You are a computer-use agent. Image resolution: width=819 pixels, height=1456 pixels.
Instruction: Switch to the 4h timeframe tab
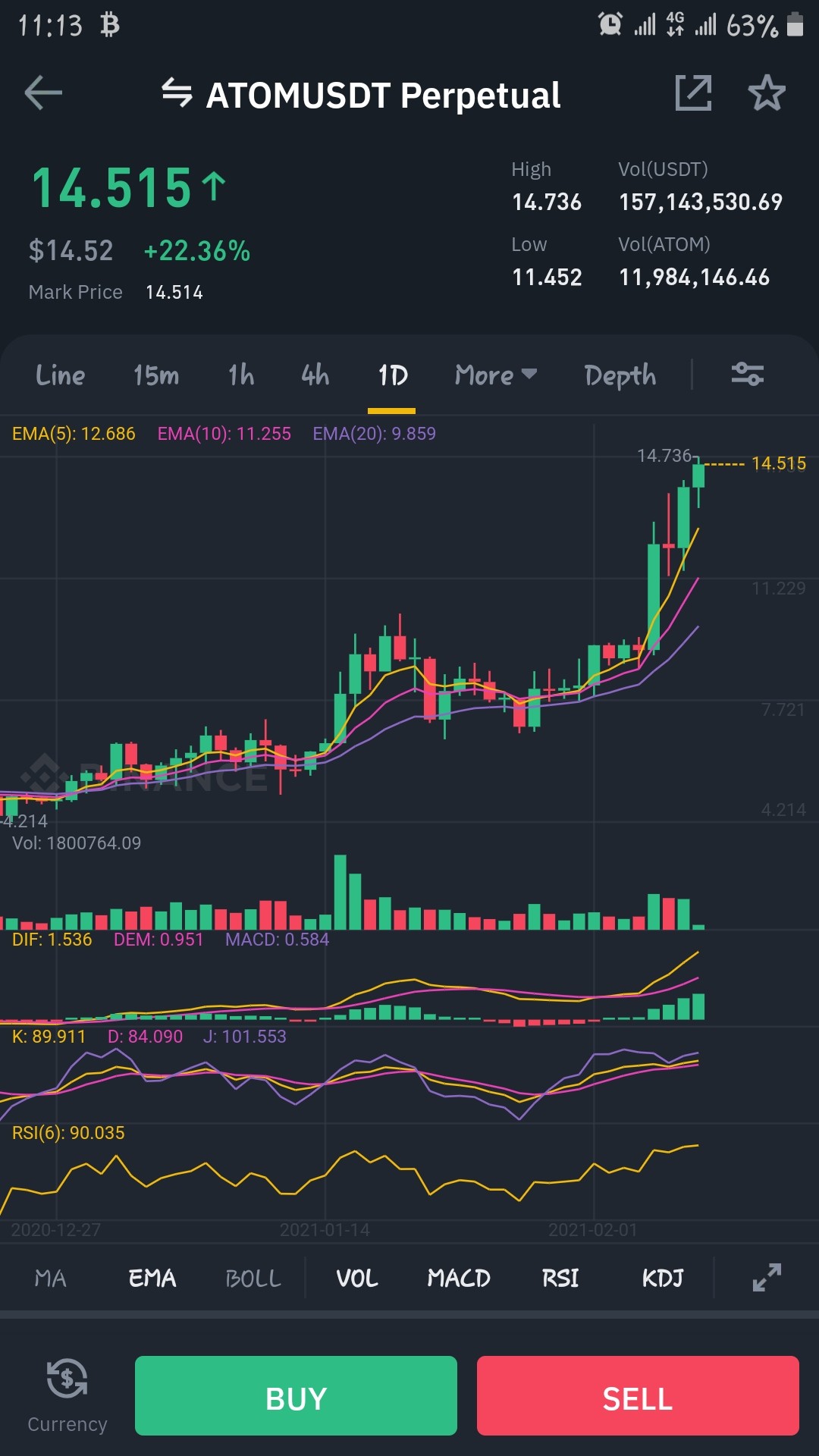click(315, 375)
